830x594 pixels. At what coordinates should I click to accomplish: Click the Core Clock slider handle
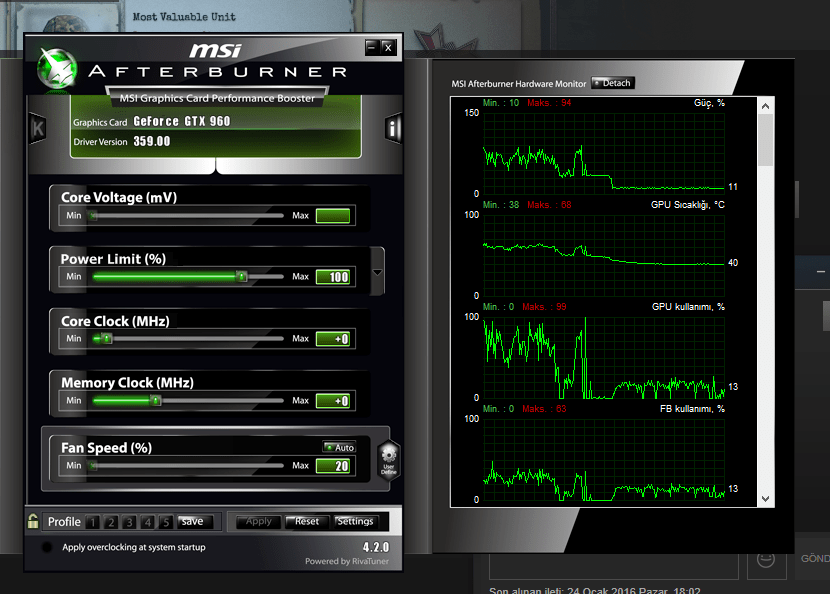pyautogui.click(x=106, y=338)
